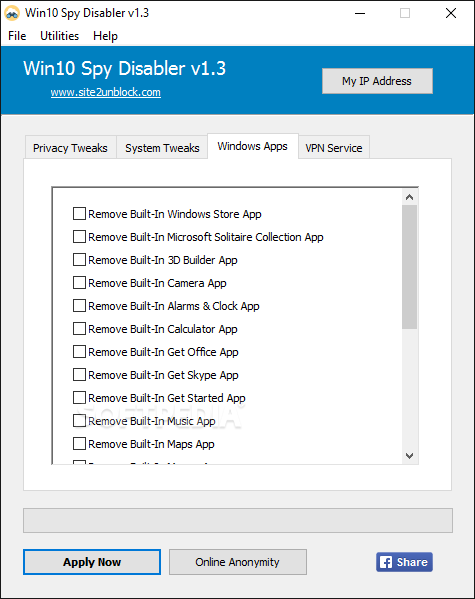This screenshot has height=599, width=475.
Task: Enable Remove Built-In Maps App
Action: click(x=79, y=444)
